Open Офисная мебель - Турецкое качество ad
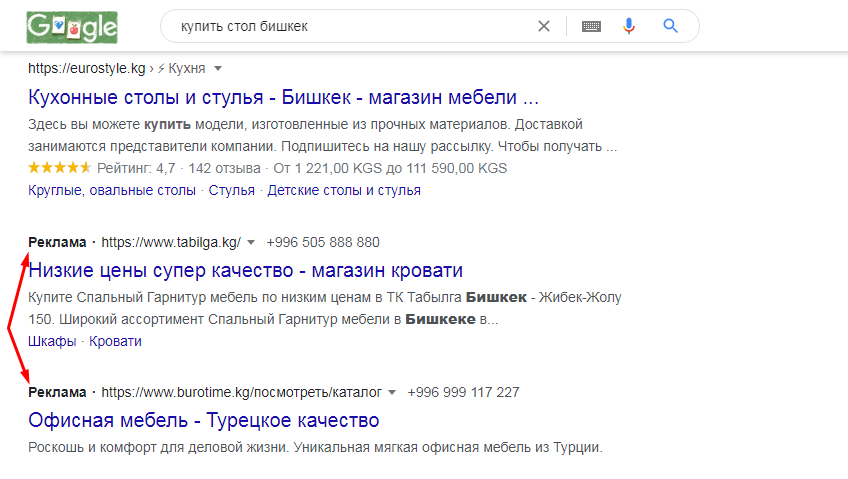The image size is (848, 479). (204, 420)
